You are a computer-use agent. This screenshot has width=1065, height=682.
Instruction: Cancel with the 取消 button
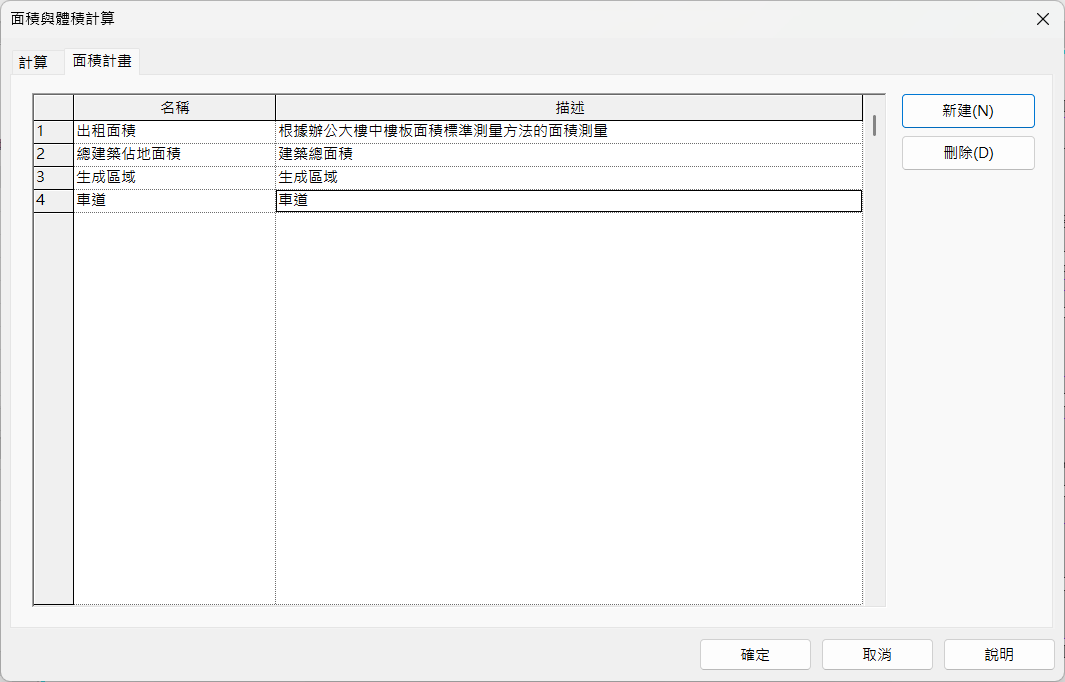tap(877, 655)
